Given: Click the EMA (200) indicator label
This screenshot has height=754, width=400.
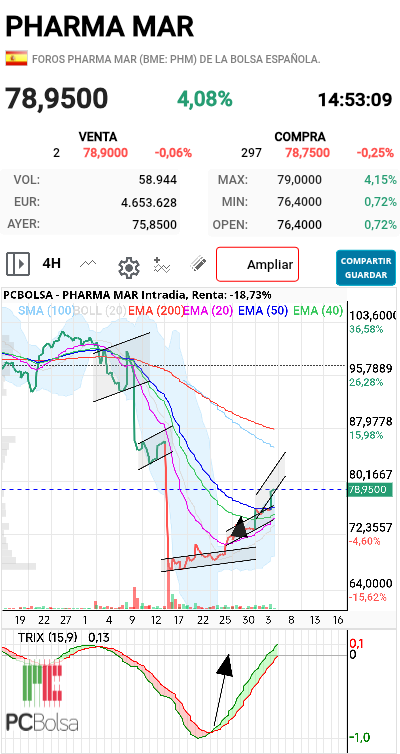Looking at the screenshot, I should [x=156, y=311].
